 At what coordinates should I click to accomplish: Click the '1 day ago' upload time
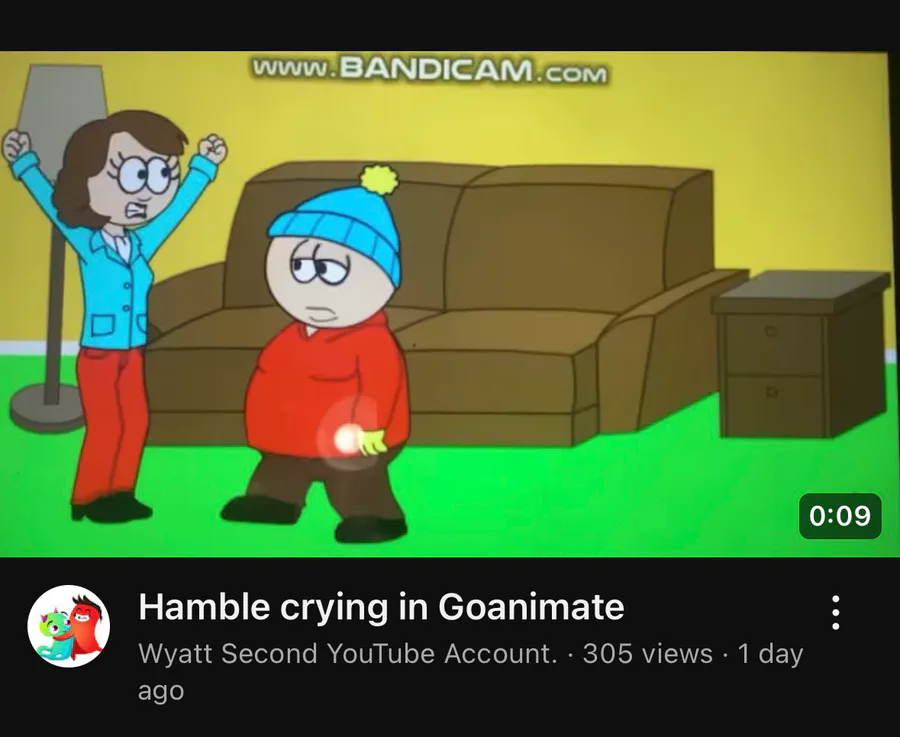click(x=471, y=672)
